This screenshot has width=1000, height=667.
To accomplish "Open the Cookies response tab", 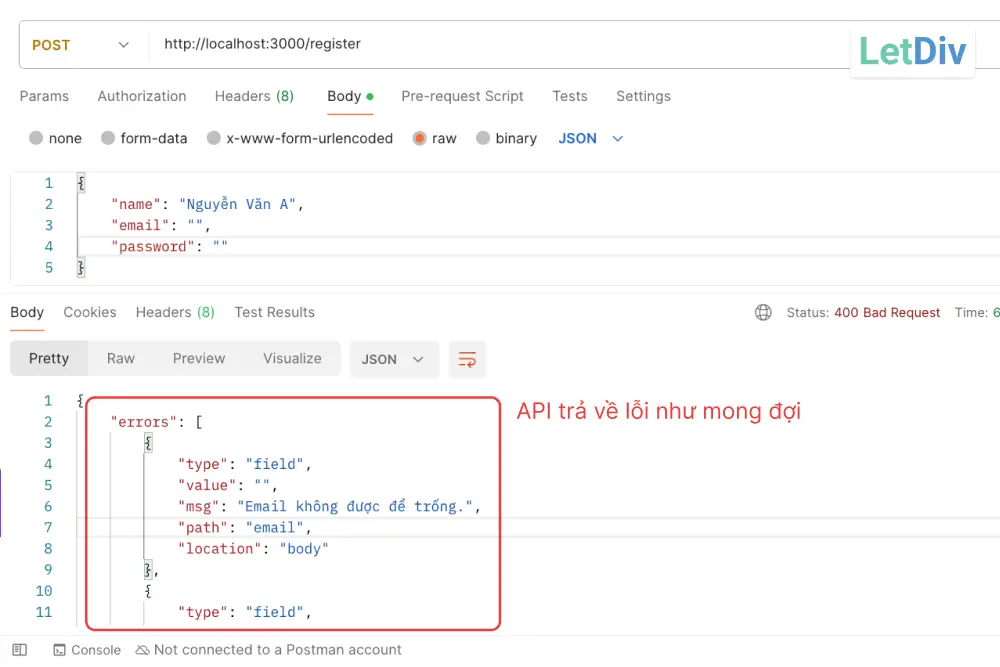I will [x=90, y=313].
